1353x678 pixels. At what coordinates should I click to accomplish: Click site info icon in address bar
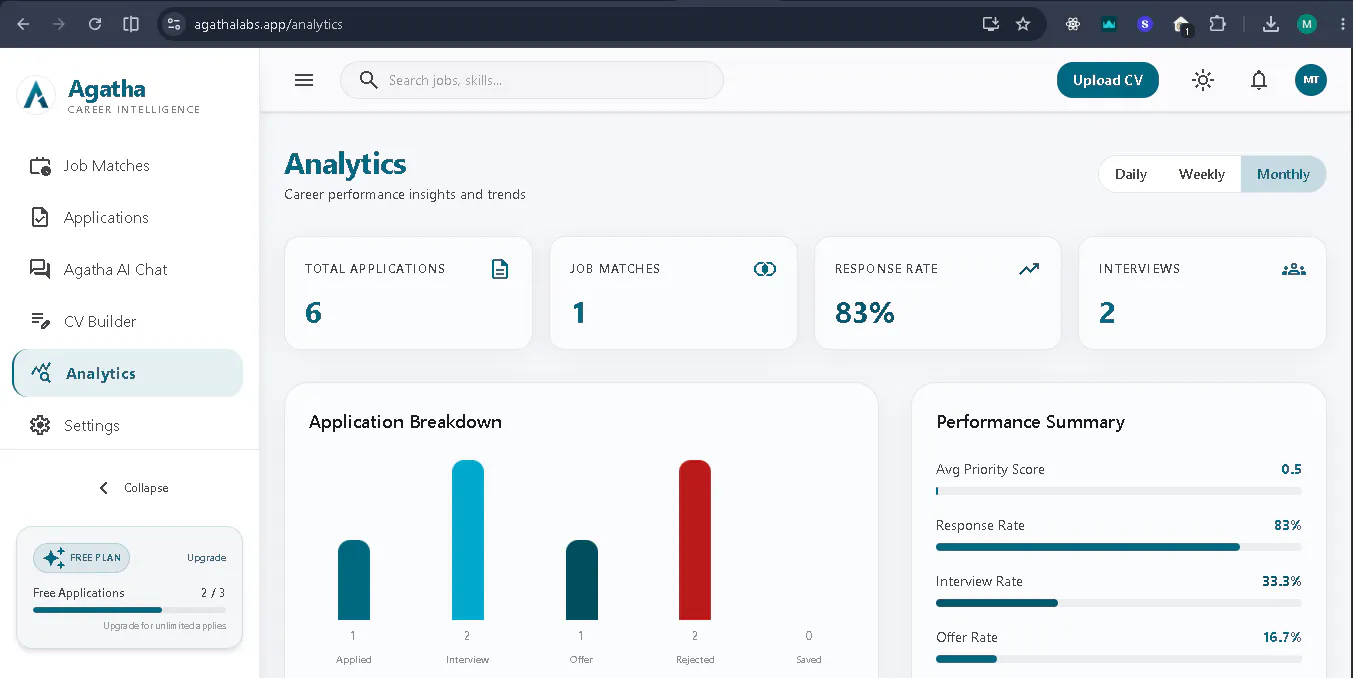173,24
